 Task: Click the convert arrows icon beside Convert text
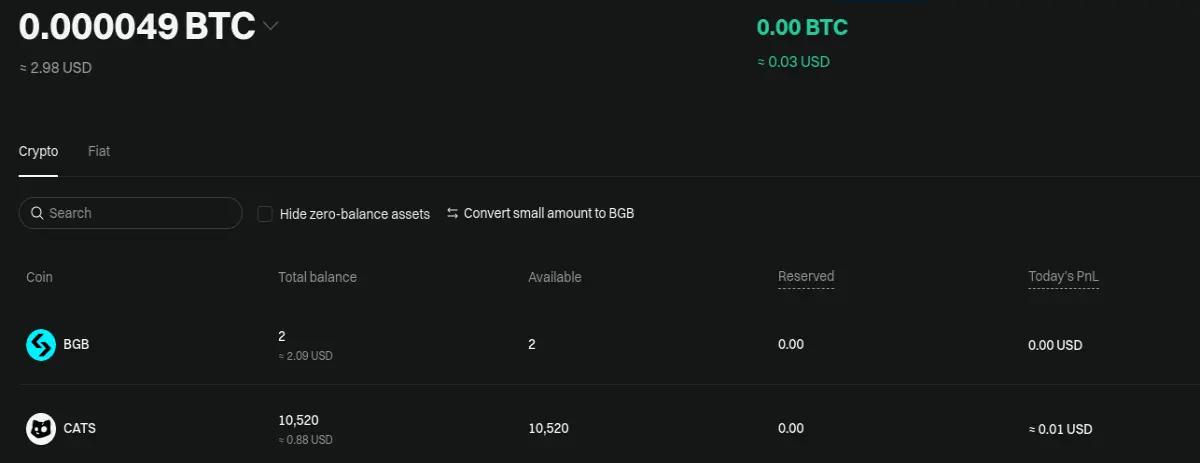click(452, 213)
